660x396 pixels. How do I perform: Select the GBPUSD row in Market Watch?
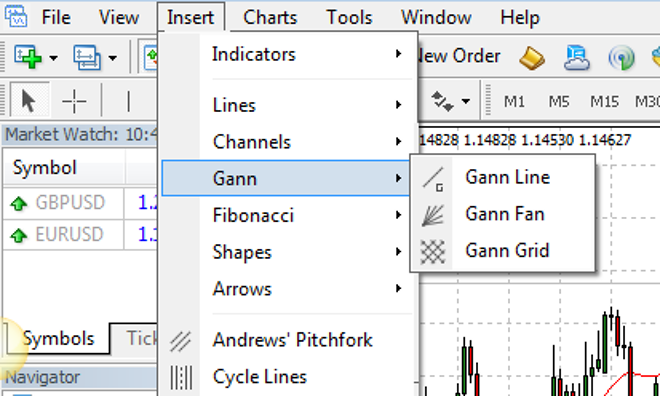pos(80,203)
